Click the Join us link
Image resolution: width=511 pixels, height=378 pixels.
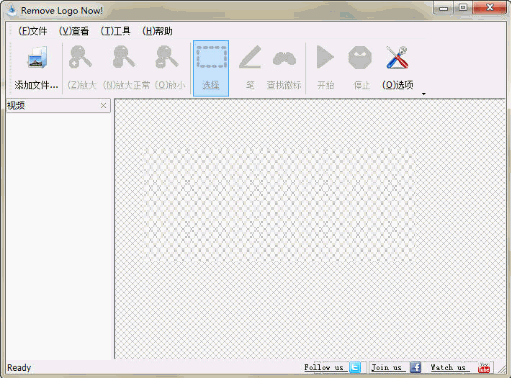coord(387,367)
